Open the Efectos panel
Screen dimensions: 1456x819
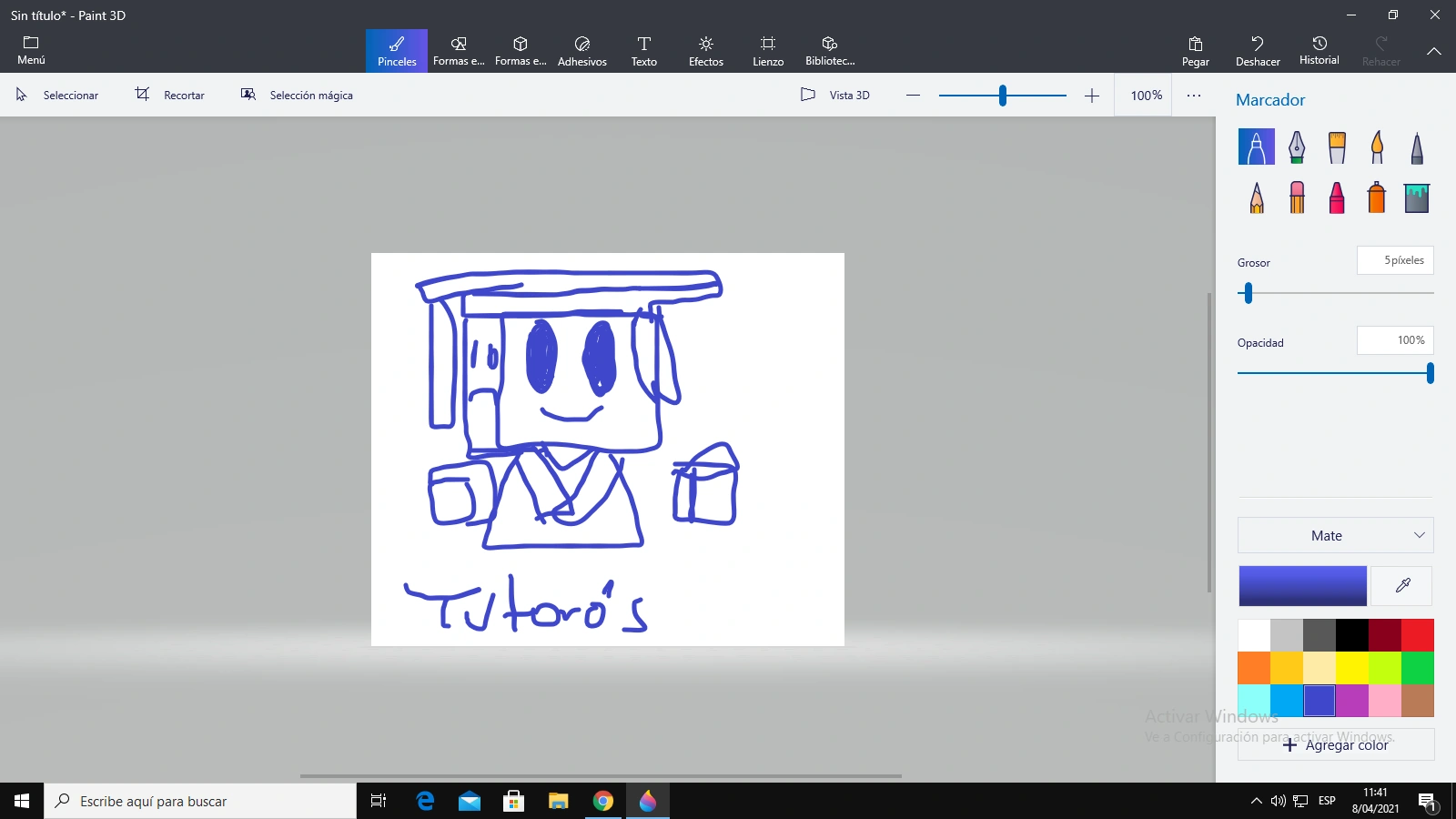point(706,50)
